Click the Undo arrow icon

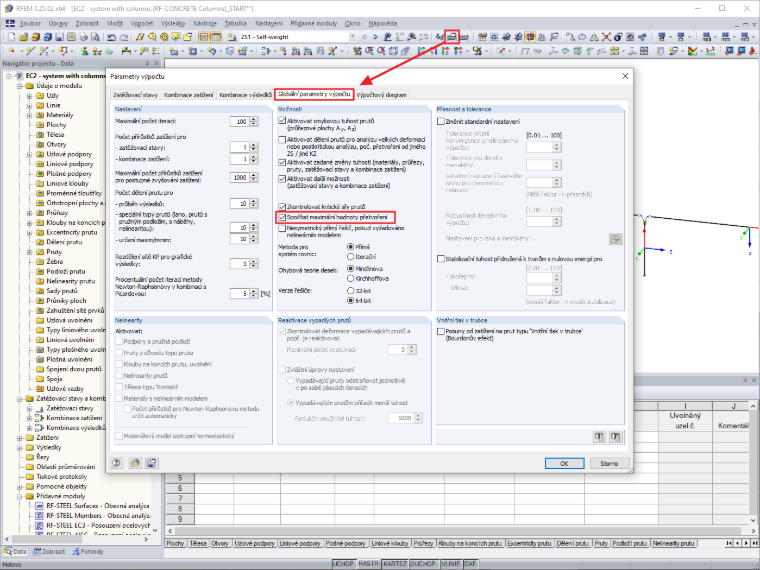coord(111,37)
